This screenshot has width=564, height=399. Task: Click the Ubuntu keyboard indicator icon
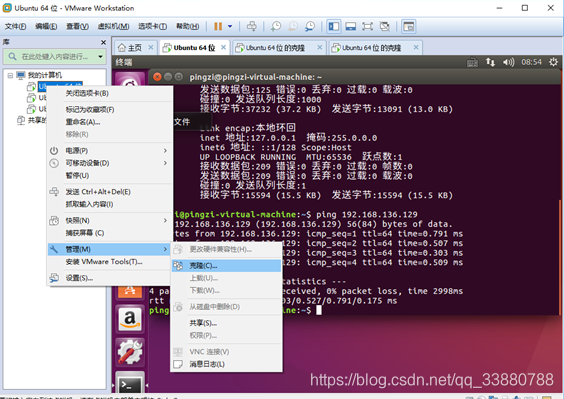click(x=472, y=63)
